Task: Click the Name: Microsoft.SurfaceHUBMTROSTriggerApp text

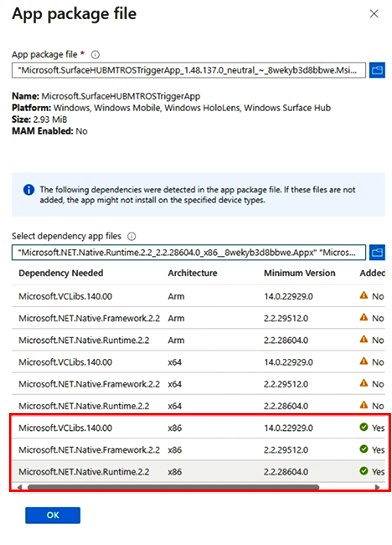Action: pyautogui.click(x=106, y=96)
